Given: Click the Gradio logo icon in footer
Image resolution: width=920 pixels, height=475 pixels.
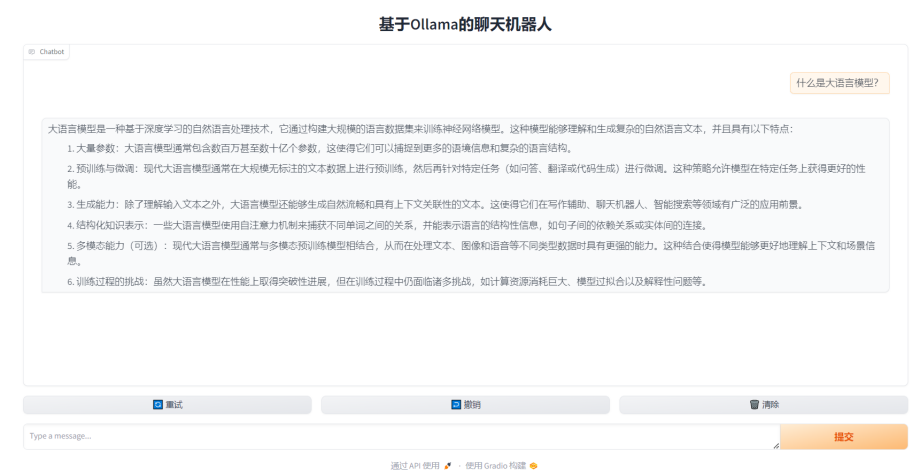Looking at the screenshot, I should click(x=533, y=466).
